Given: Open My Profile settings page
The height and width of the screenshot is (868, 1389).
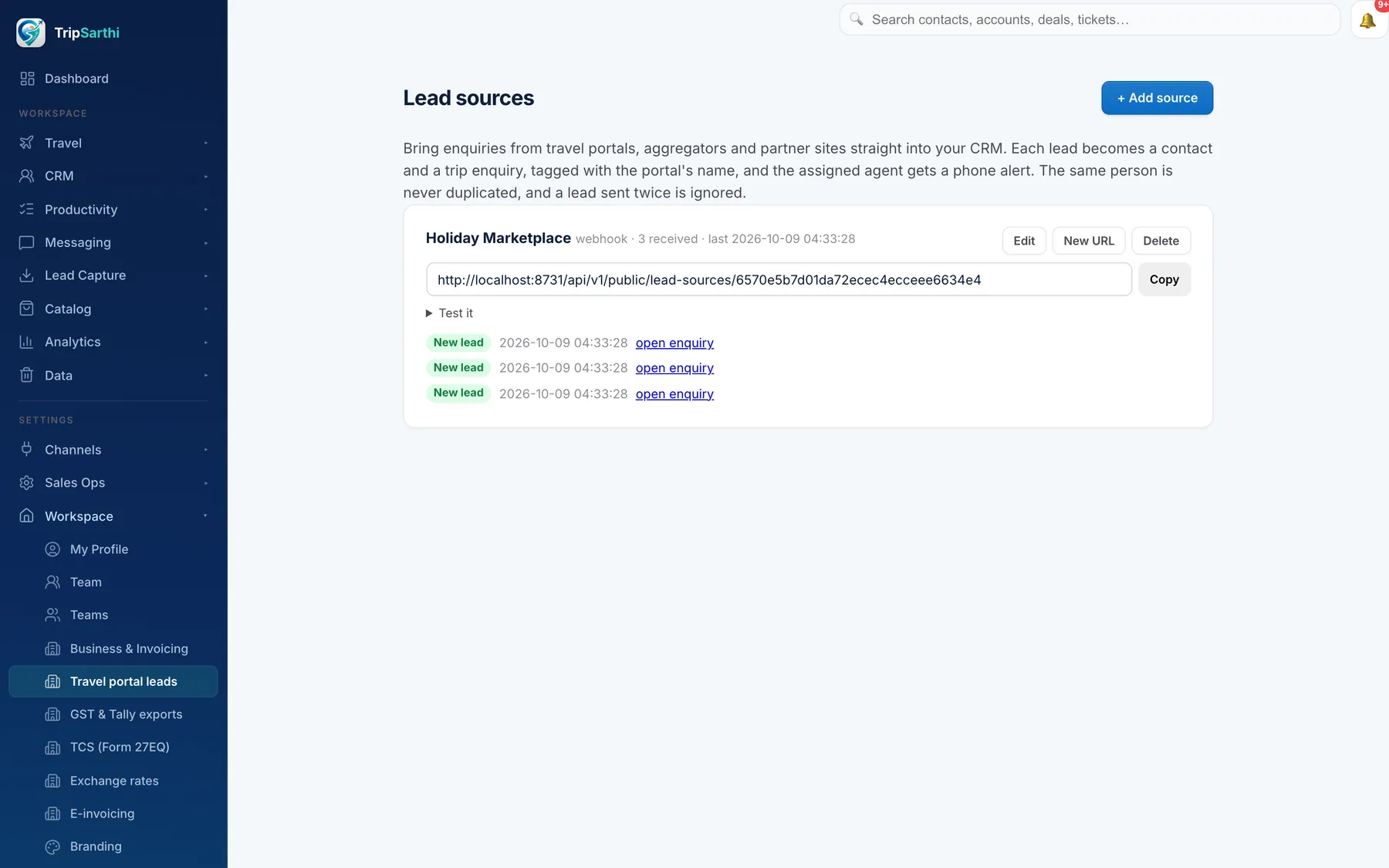Looking at the screenshot, I should pos(113,549).
